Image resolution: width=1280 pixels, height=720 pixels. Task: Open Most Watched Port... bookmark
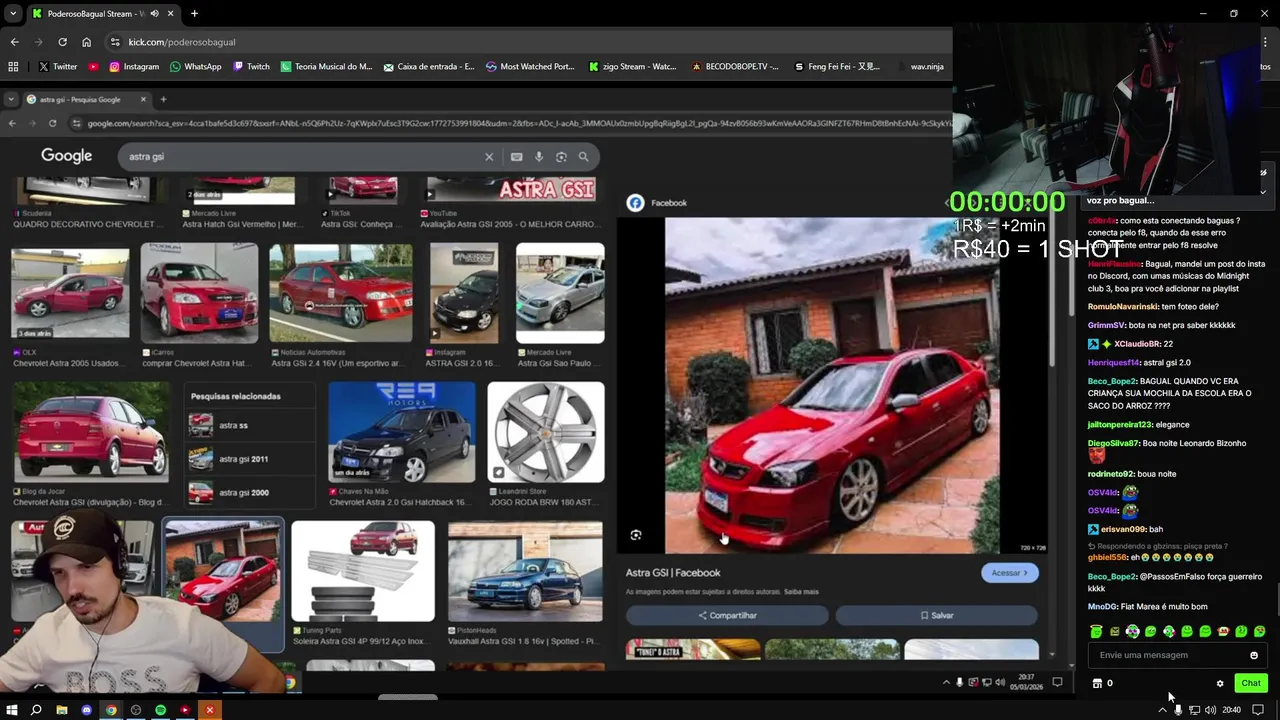pos(530,67)
